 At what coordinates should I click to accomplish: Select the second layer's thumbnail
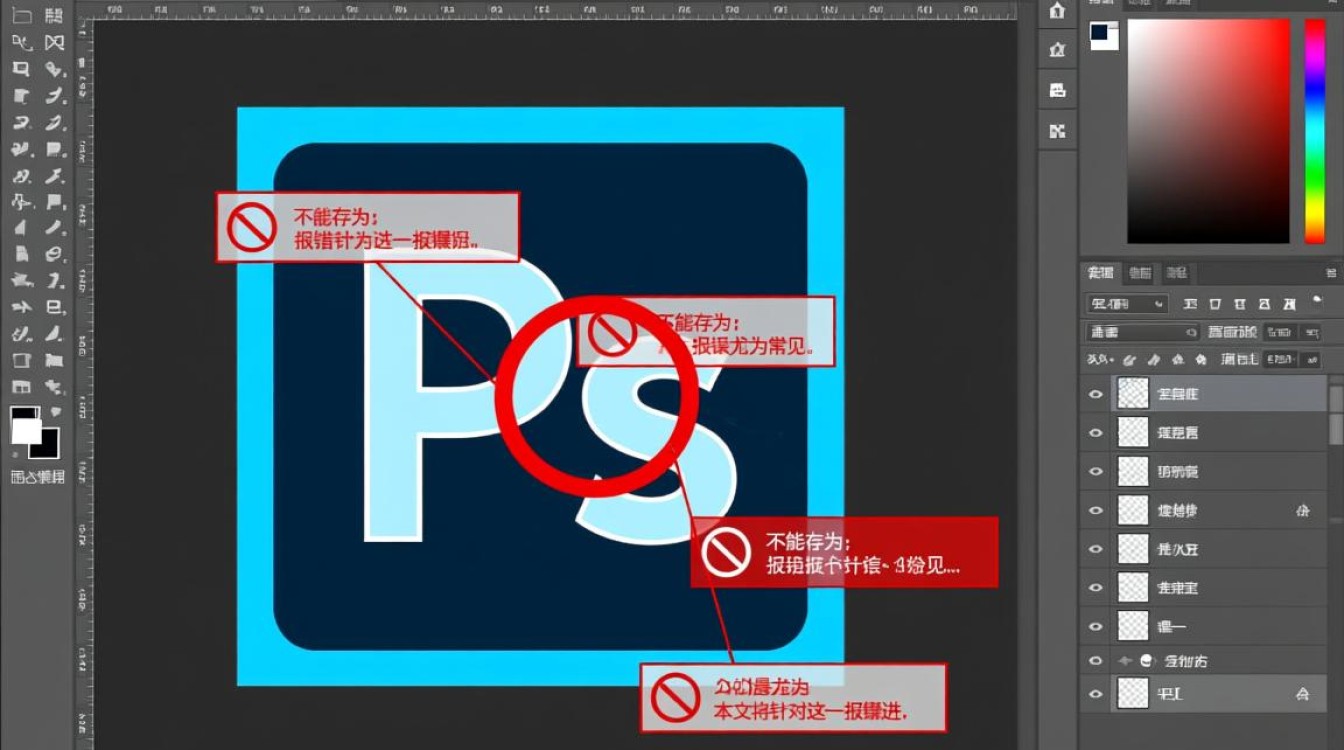click(x=1133, y=432)
